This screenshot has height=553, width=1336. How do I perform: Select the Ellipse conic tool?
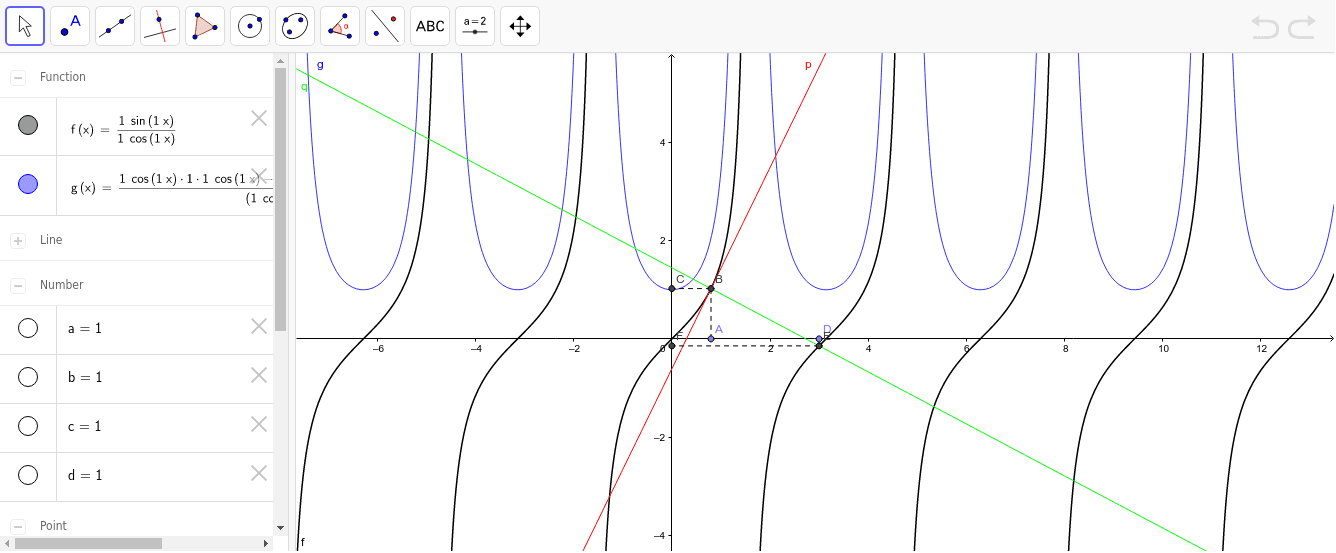pos(295,26)
